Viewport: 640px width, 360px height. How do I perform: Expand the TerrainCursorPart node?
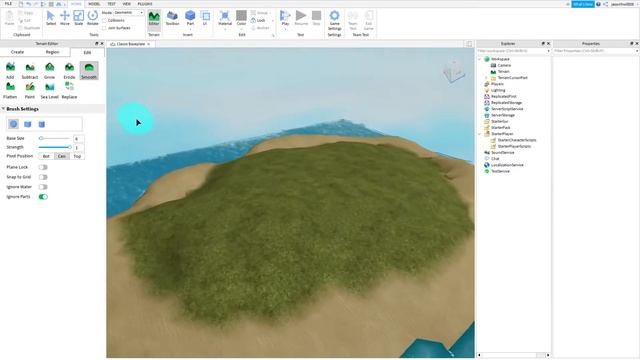click(x=486, y=78)
